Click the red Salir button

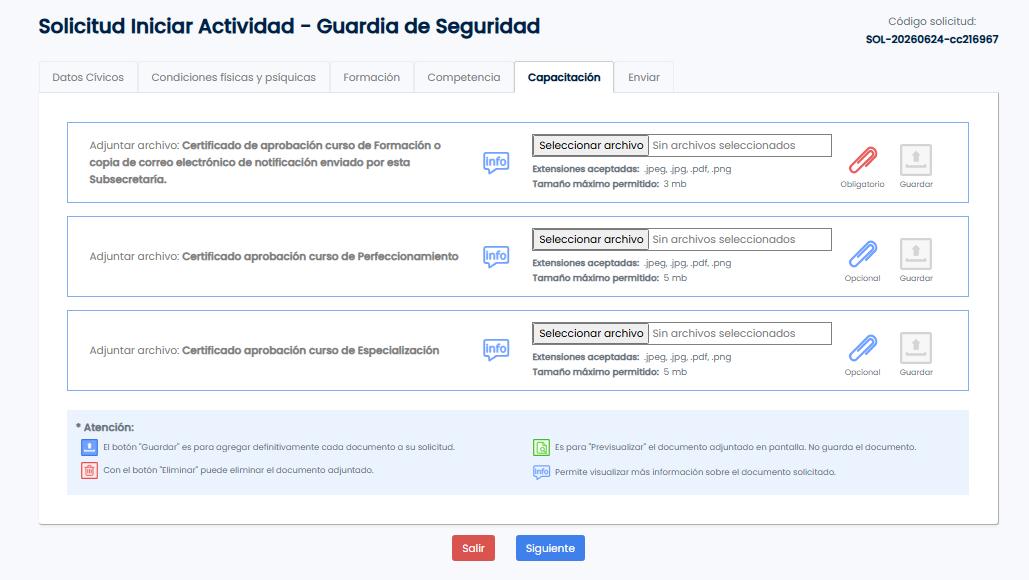point(473,549)
